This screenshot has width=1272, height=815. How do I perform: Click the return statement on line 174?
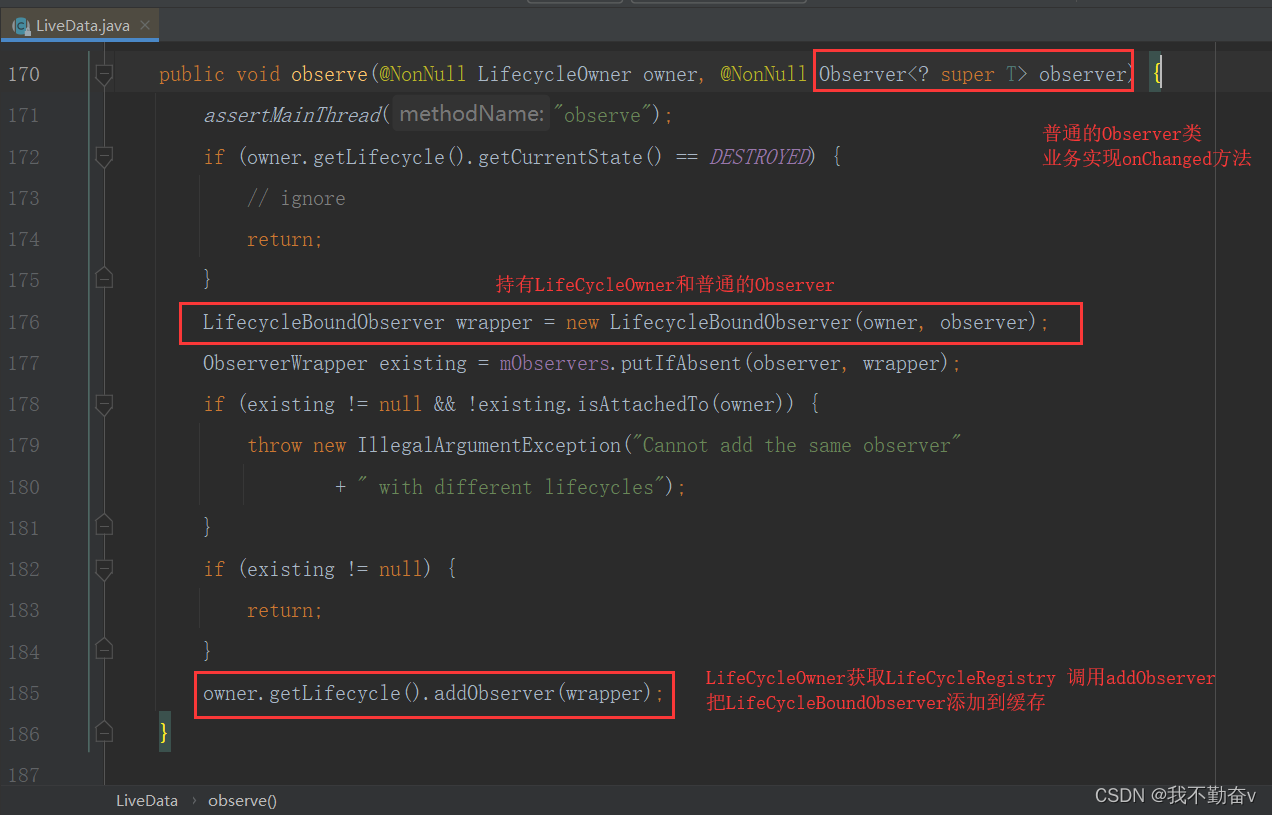point(285,240)
